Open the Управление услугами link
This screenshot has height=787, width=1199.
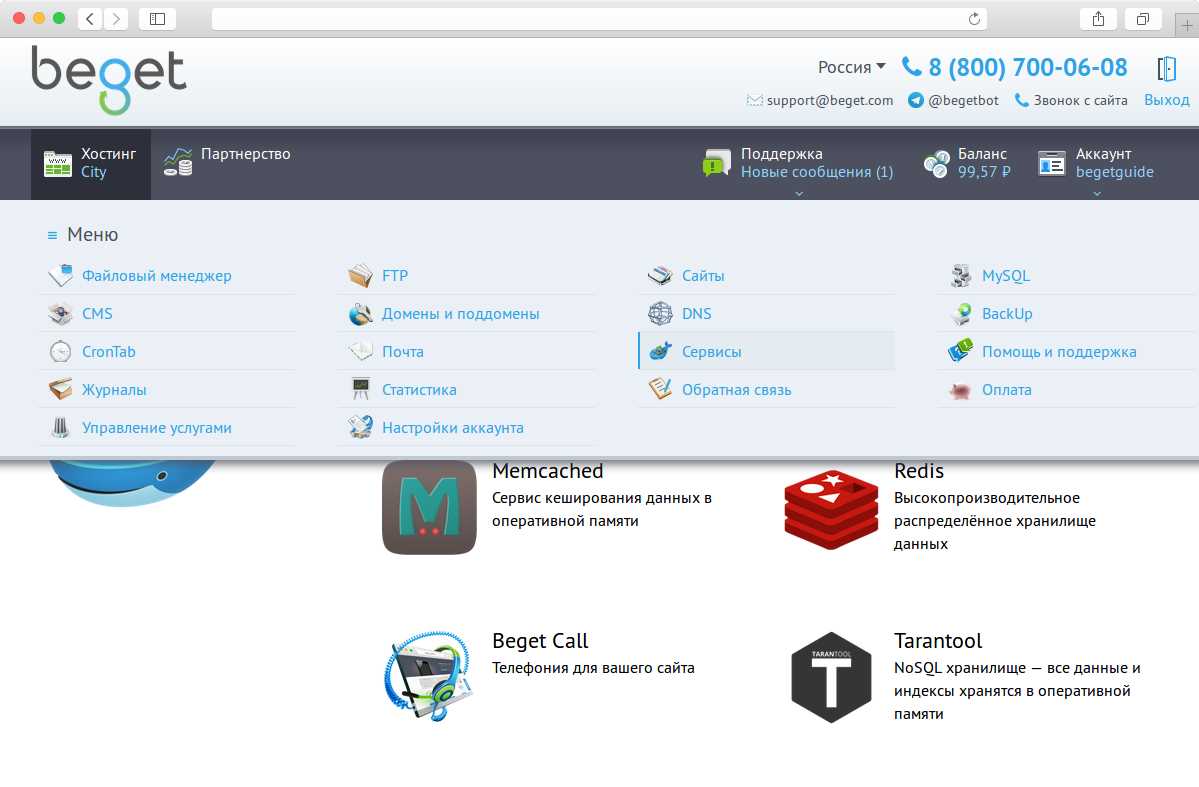click(x=157, y=428)
